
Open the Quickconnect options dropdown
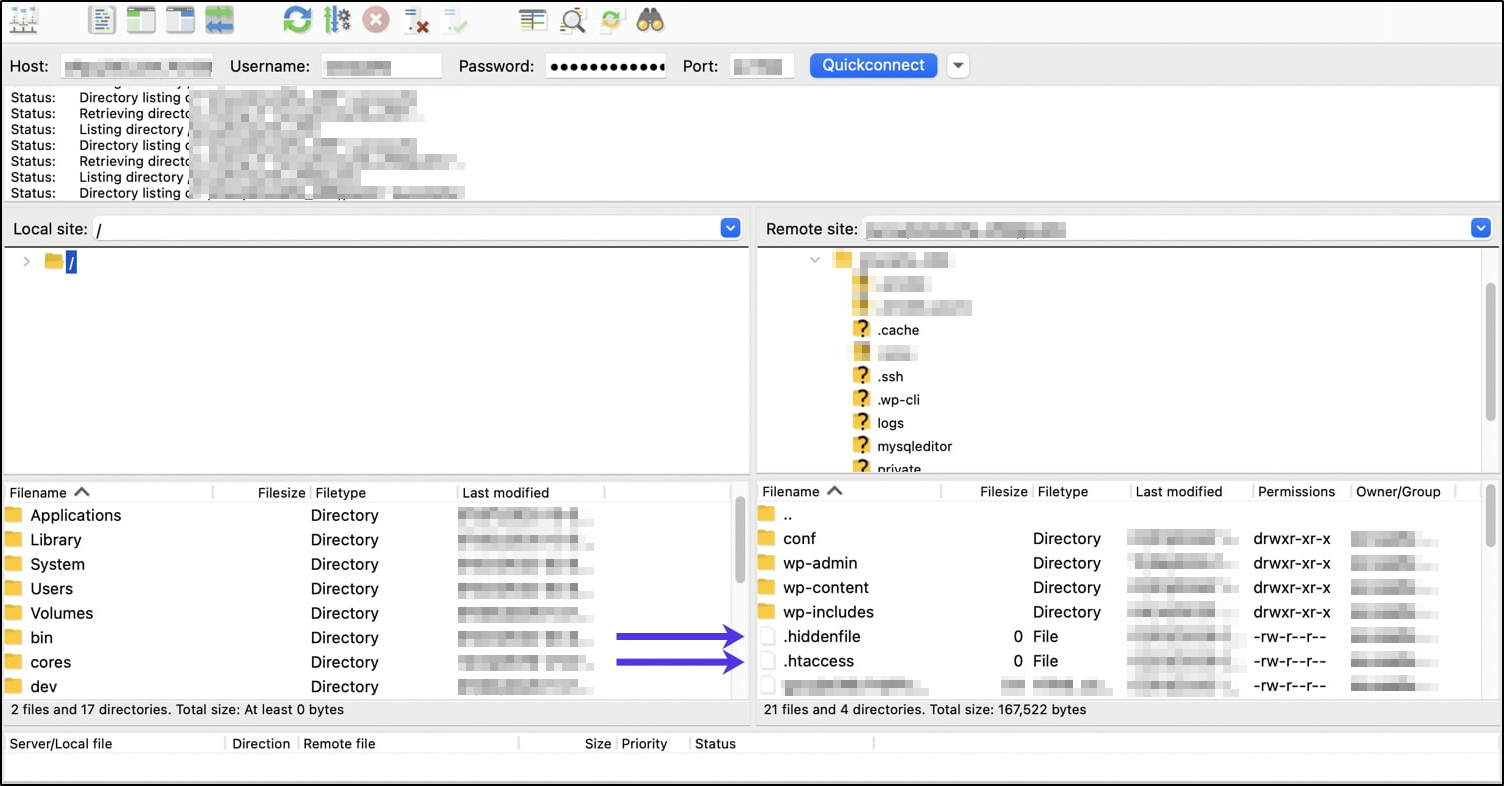tap(957, 65)
